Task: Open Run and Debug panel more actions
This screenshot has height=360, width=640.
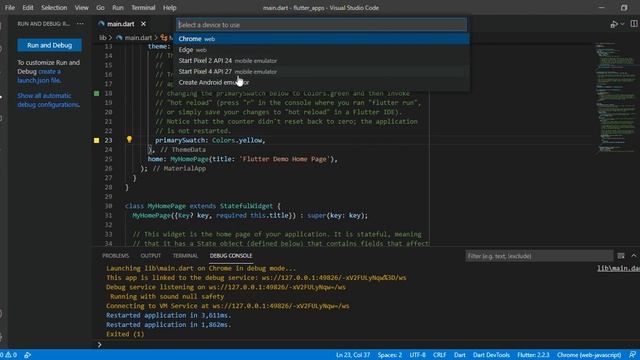Action: [x=80, y=24]
